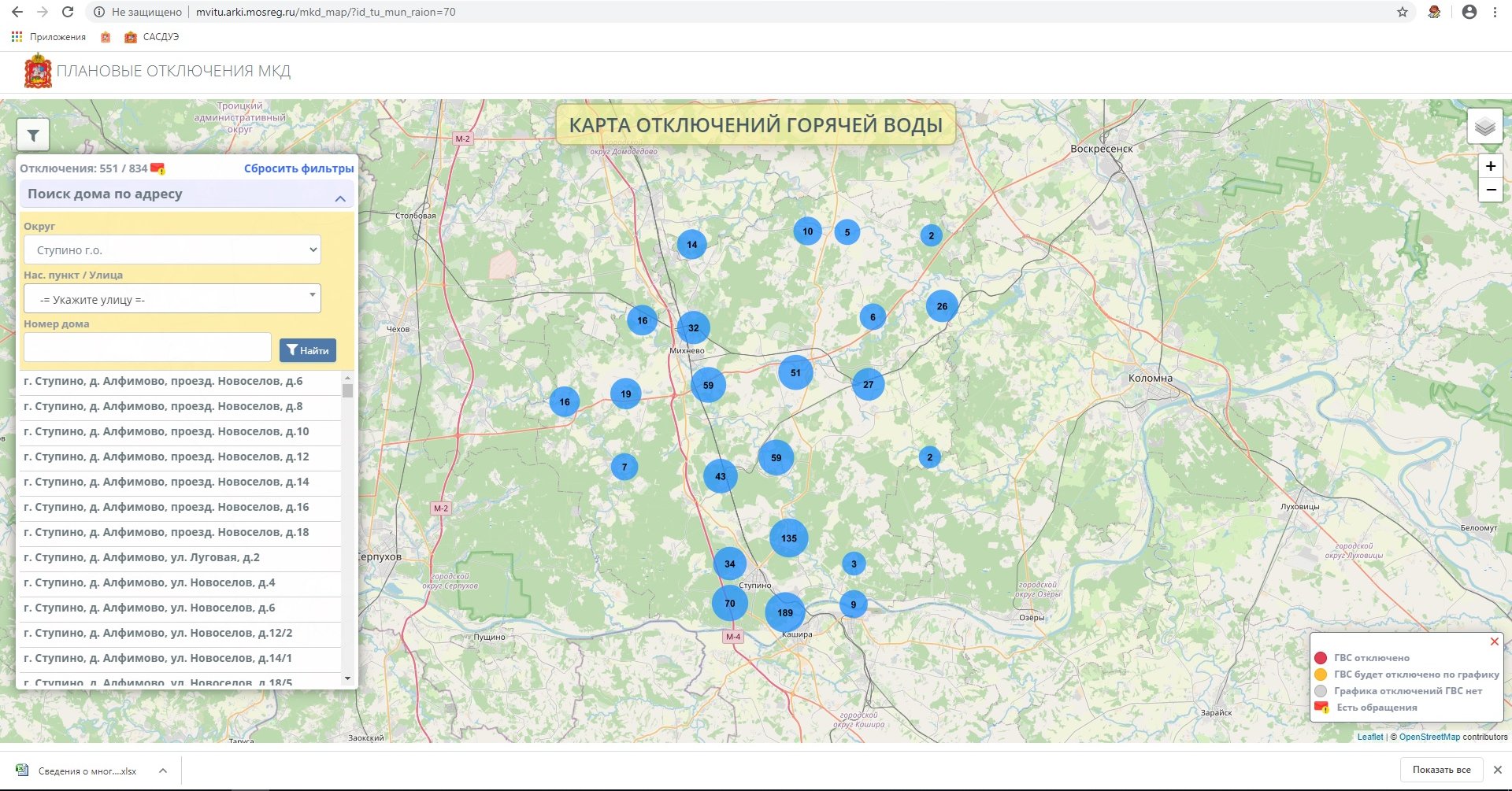
Task: Select address проезд. Новоселов, д.12
Action: pyautogui.click(x=180, y=457)
